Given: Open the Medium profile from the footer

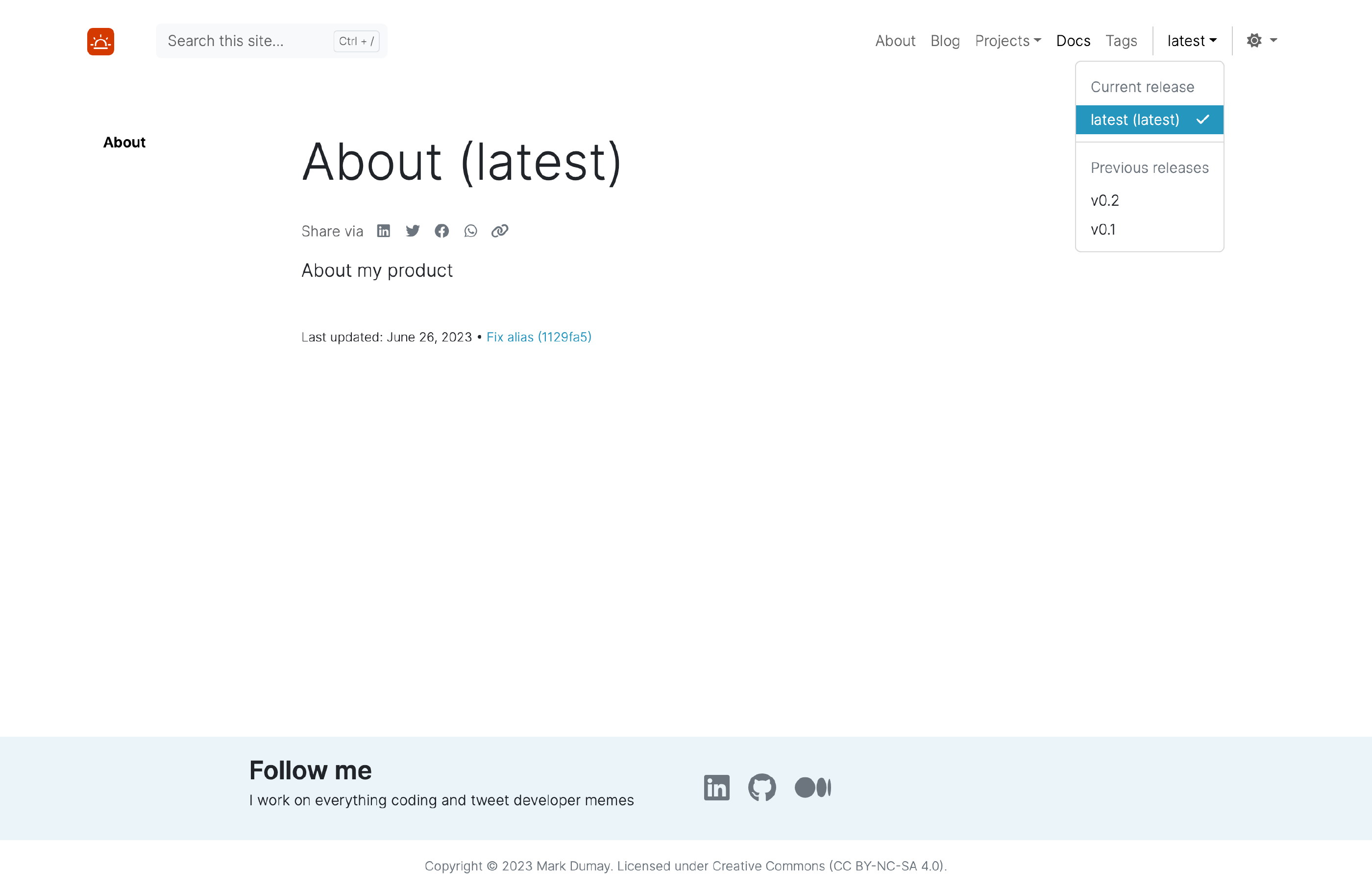Looking at the screenshot, I should [x=813, y=788].
